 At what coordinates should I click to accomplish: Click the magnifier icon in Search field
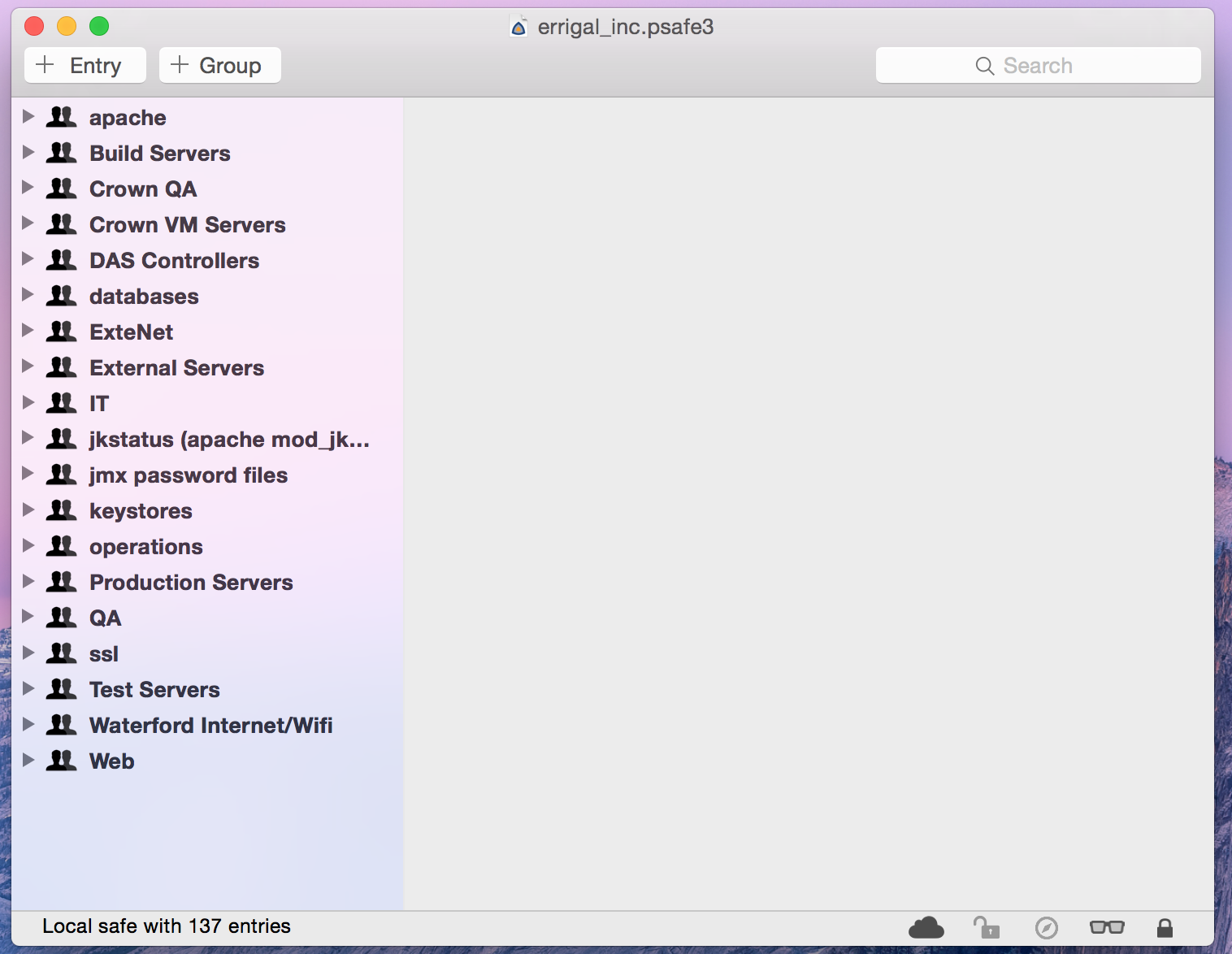[984, 66]
